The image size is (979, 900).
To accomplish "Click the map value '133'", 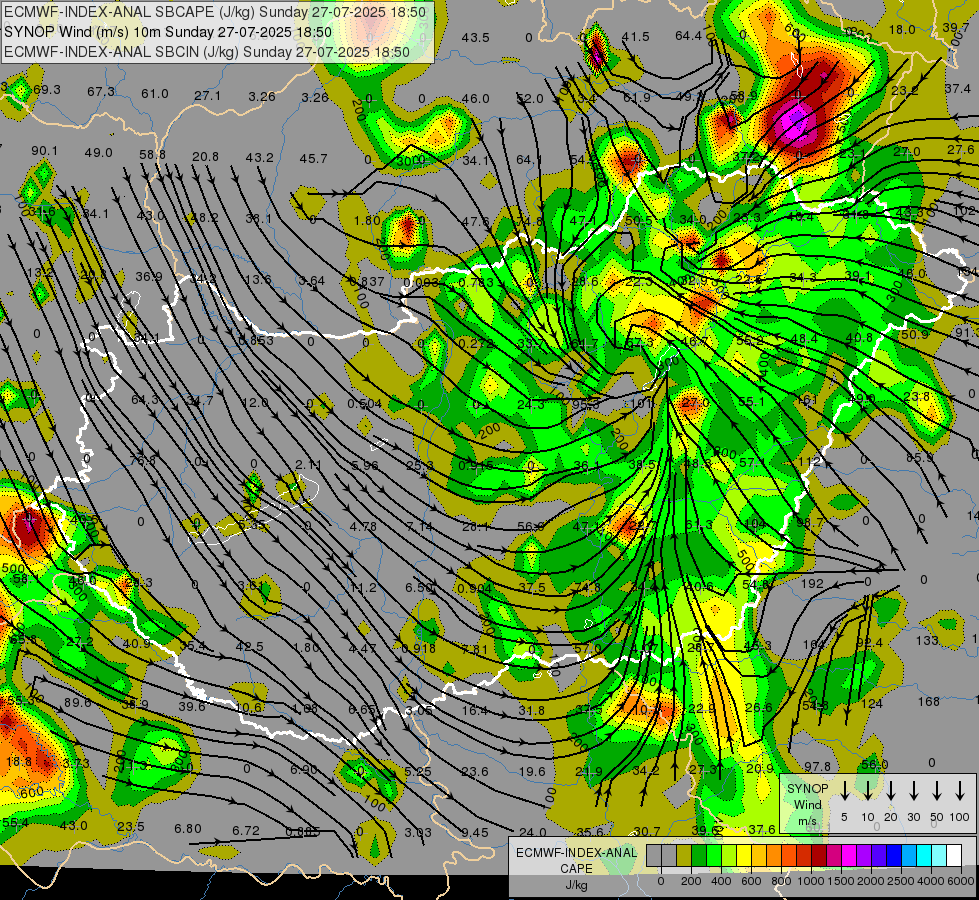I will tap(927, 640).
